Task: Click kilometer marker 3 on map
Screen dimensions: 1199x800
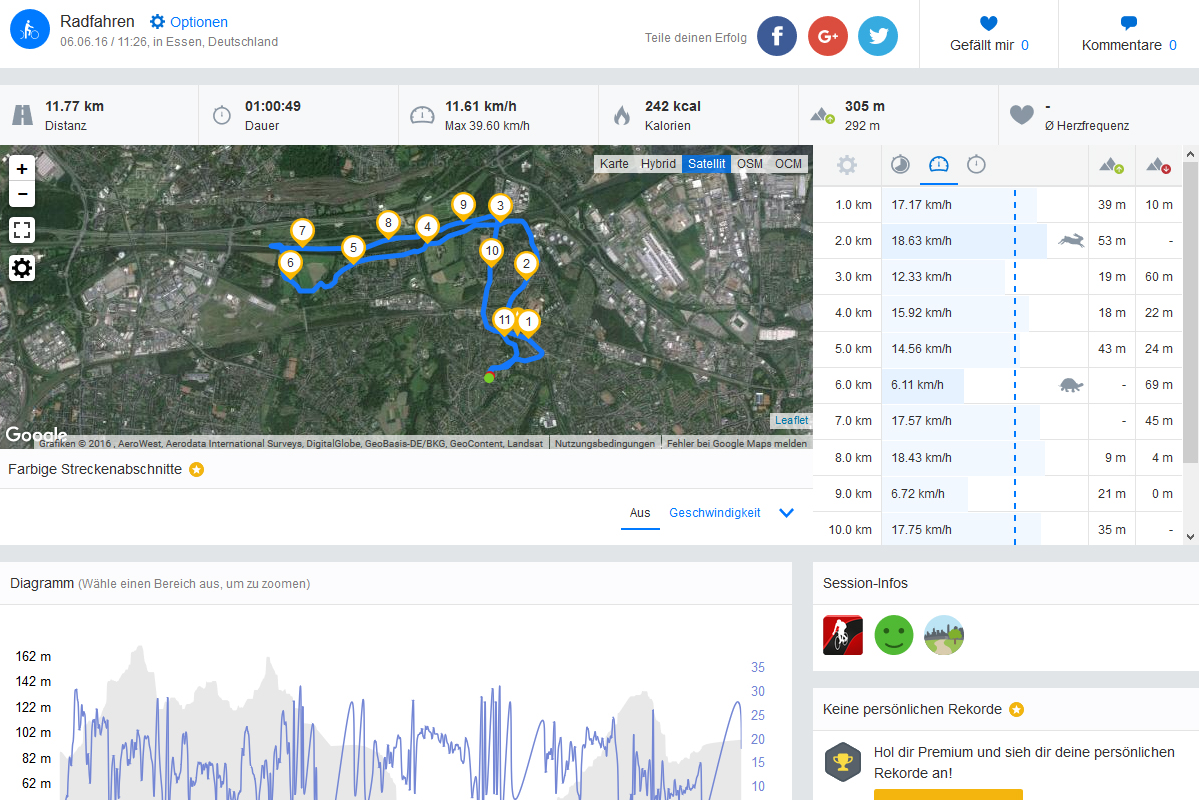Action: coord(500,207)
